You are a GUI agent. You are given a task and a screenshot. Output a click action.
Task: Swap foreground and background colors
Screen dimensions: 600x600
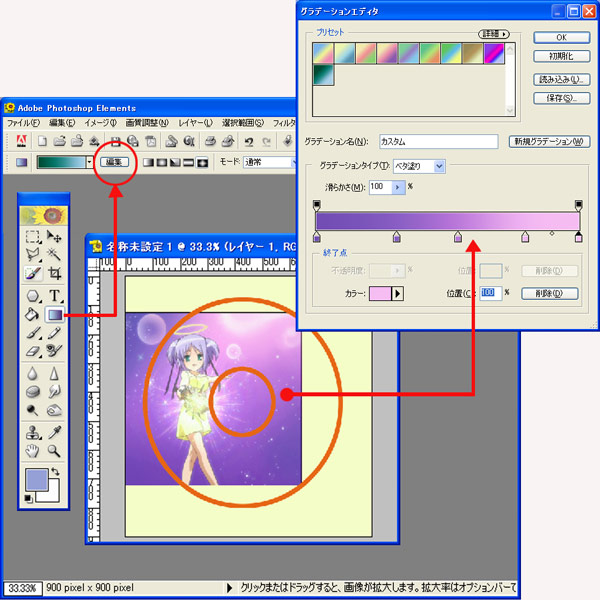55,471
